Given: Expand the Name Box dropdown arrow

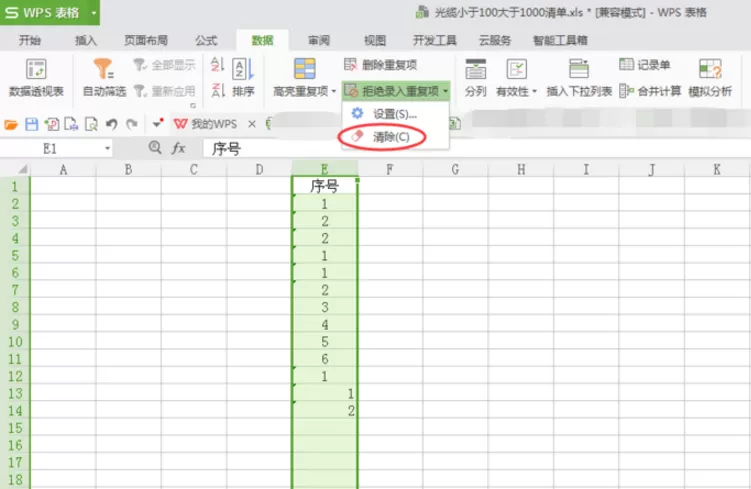Looking at the screenshot, I should click(x=108, y=148).
